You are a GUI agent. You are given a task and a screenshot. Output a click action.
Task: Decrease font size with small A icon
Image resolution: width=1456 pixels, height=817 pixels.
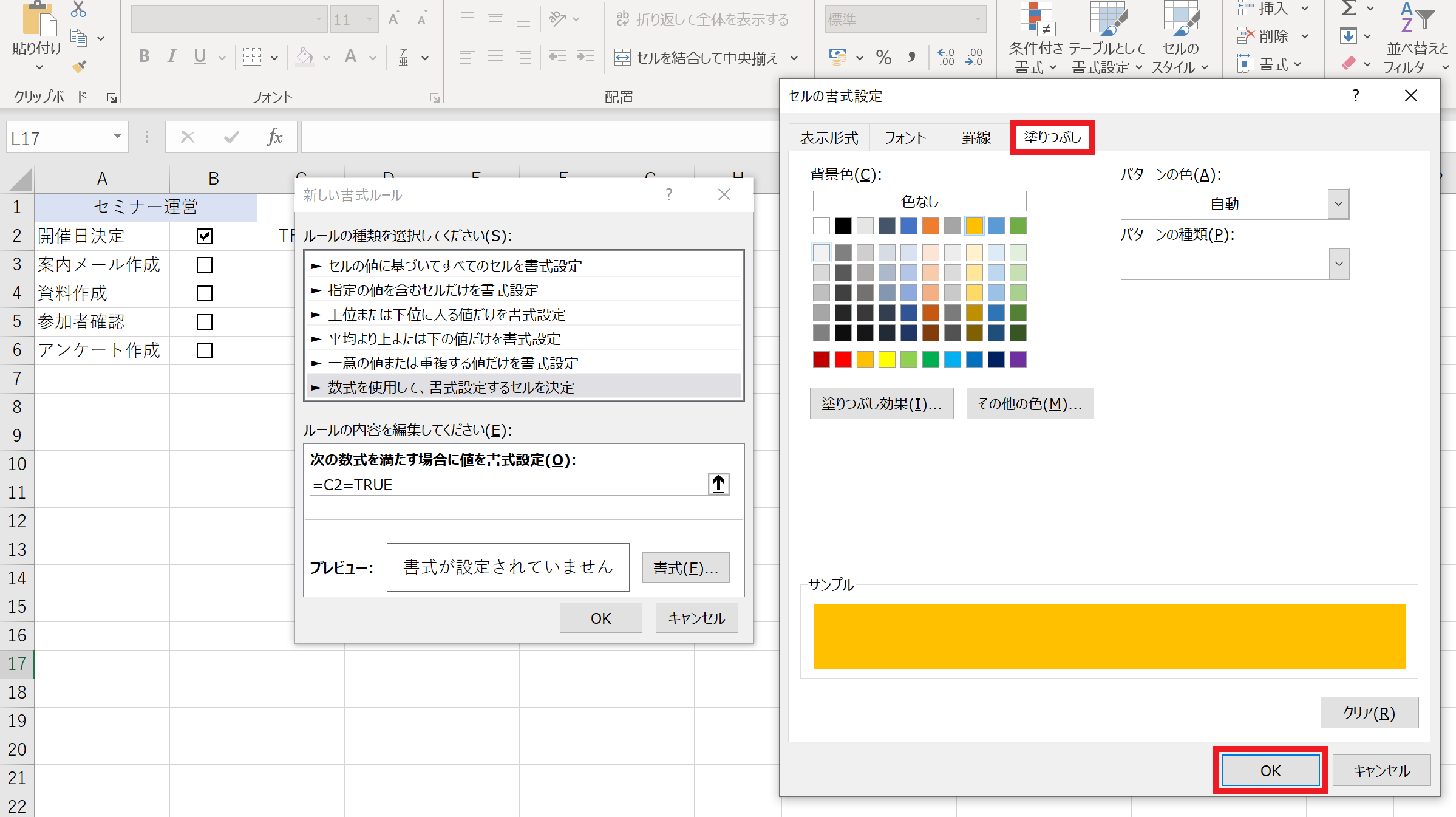tap(422, 19)
